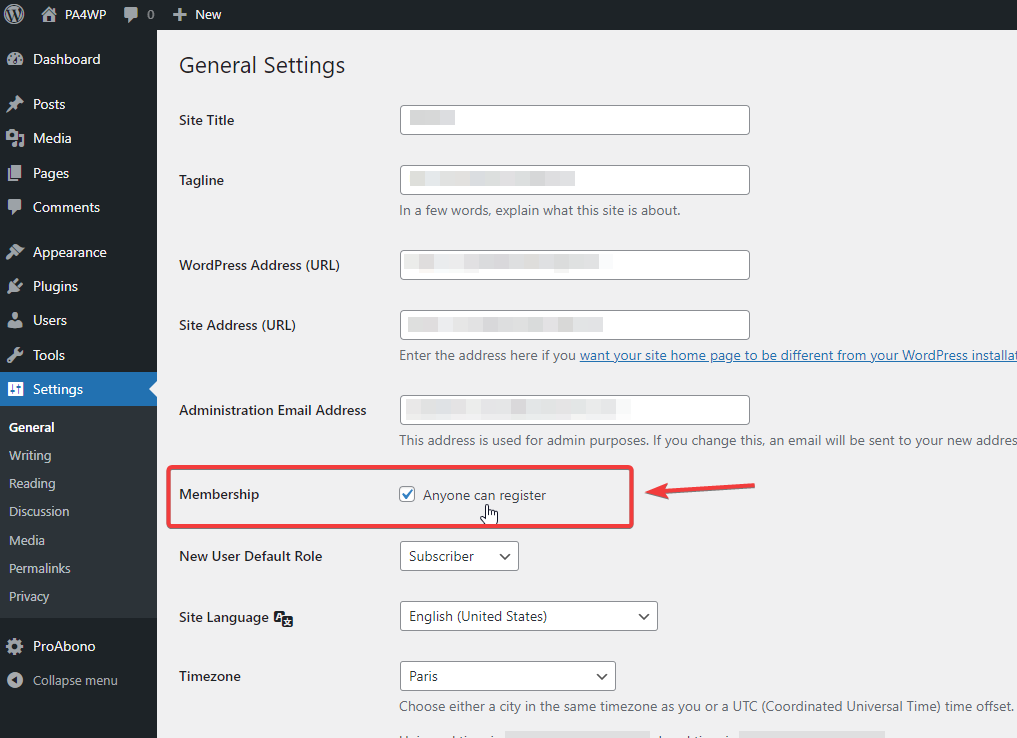
Task: Click into the Site Title field
Action: click(x=575, y=120)
